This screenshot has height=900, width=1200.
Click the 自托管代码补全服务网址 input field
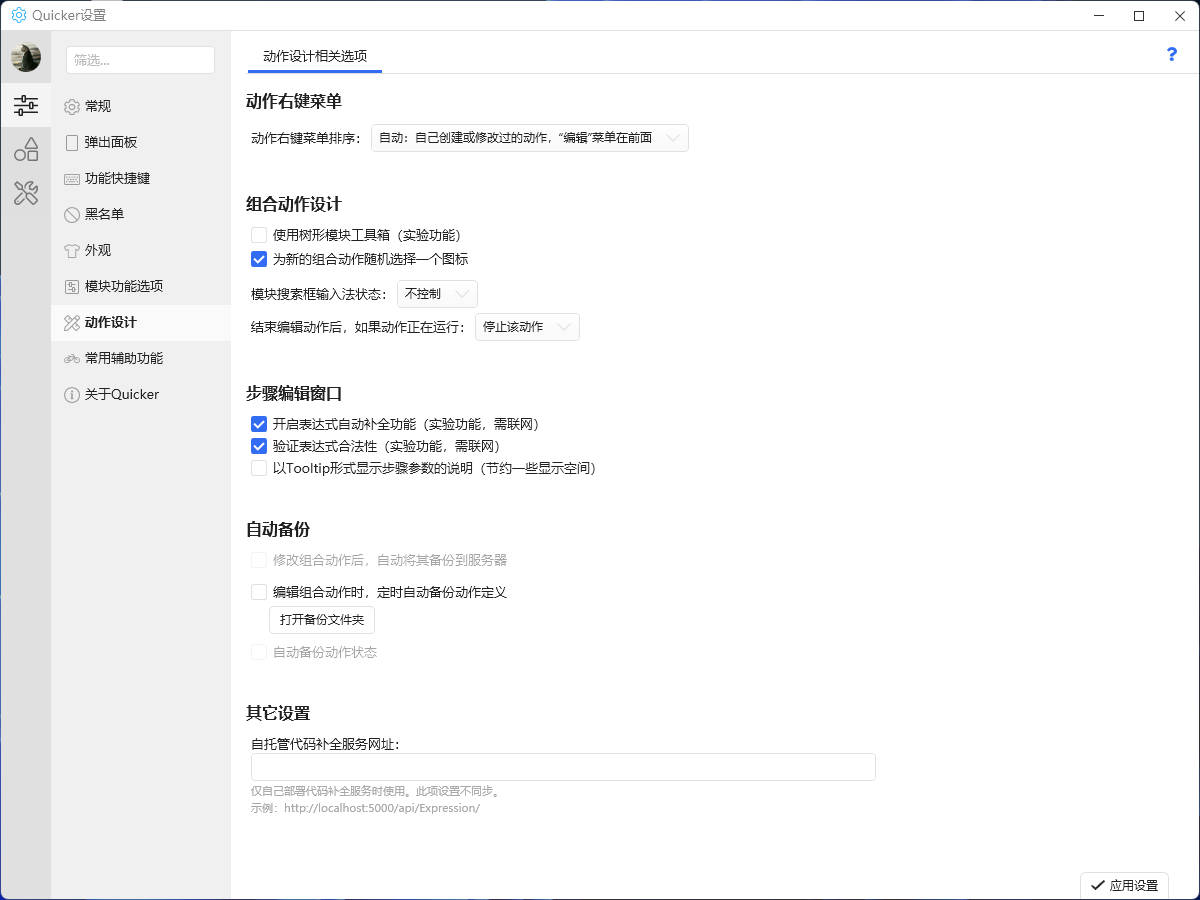(x=563, y=767)
